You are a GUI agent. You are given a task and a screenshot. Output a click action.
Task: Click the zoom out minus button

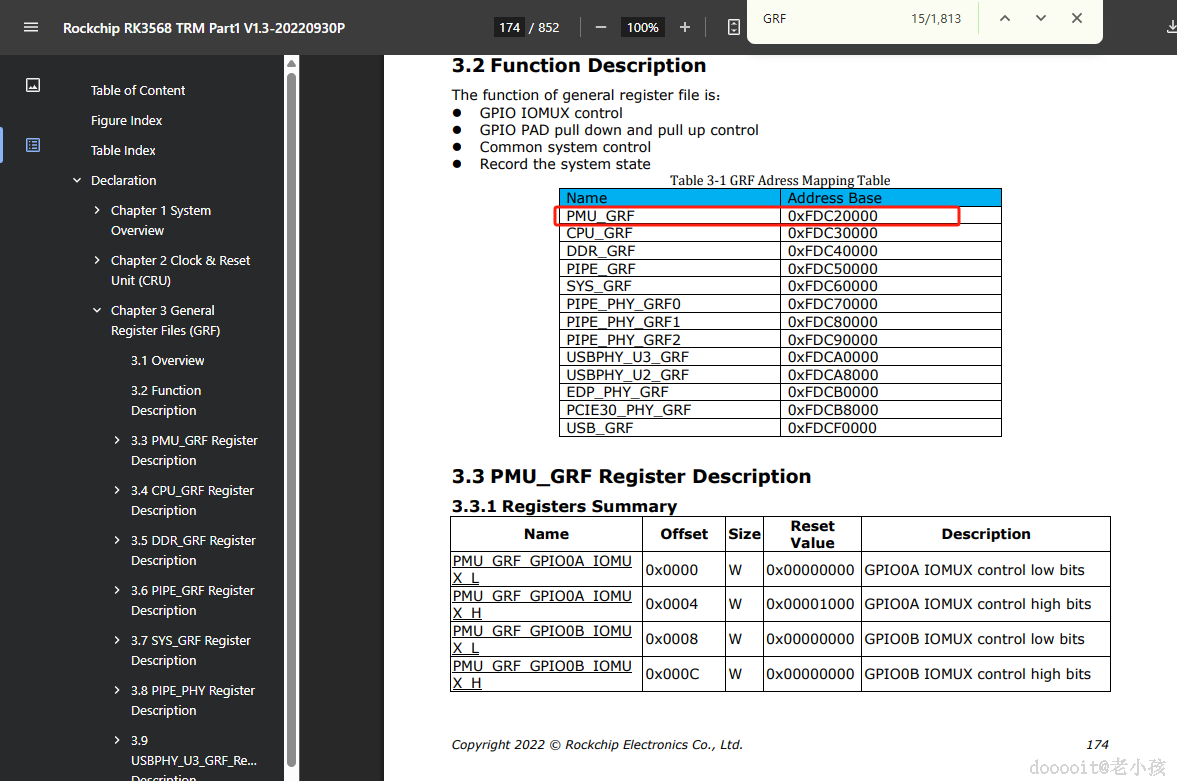click(601, 27)
